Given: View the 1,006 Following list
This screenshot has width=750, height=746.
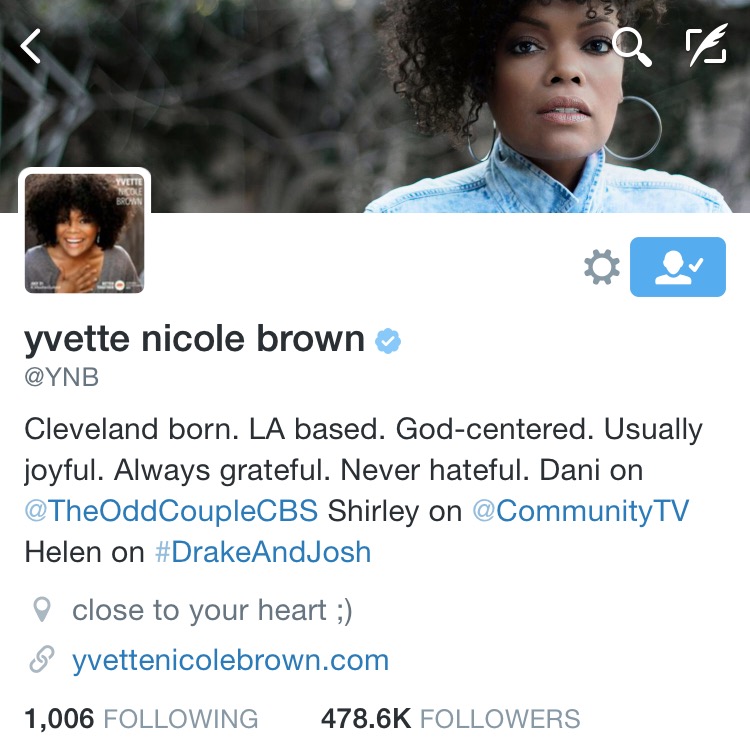Looking at the screenshot, I should click(x=141, y=719).
